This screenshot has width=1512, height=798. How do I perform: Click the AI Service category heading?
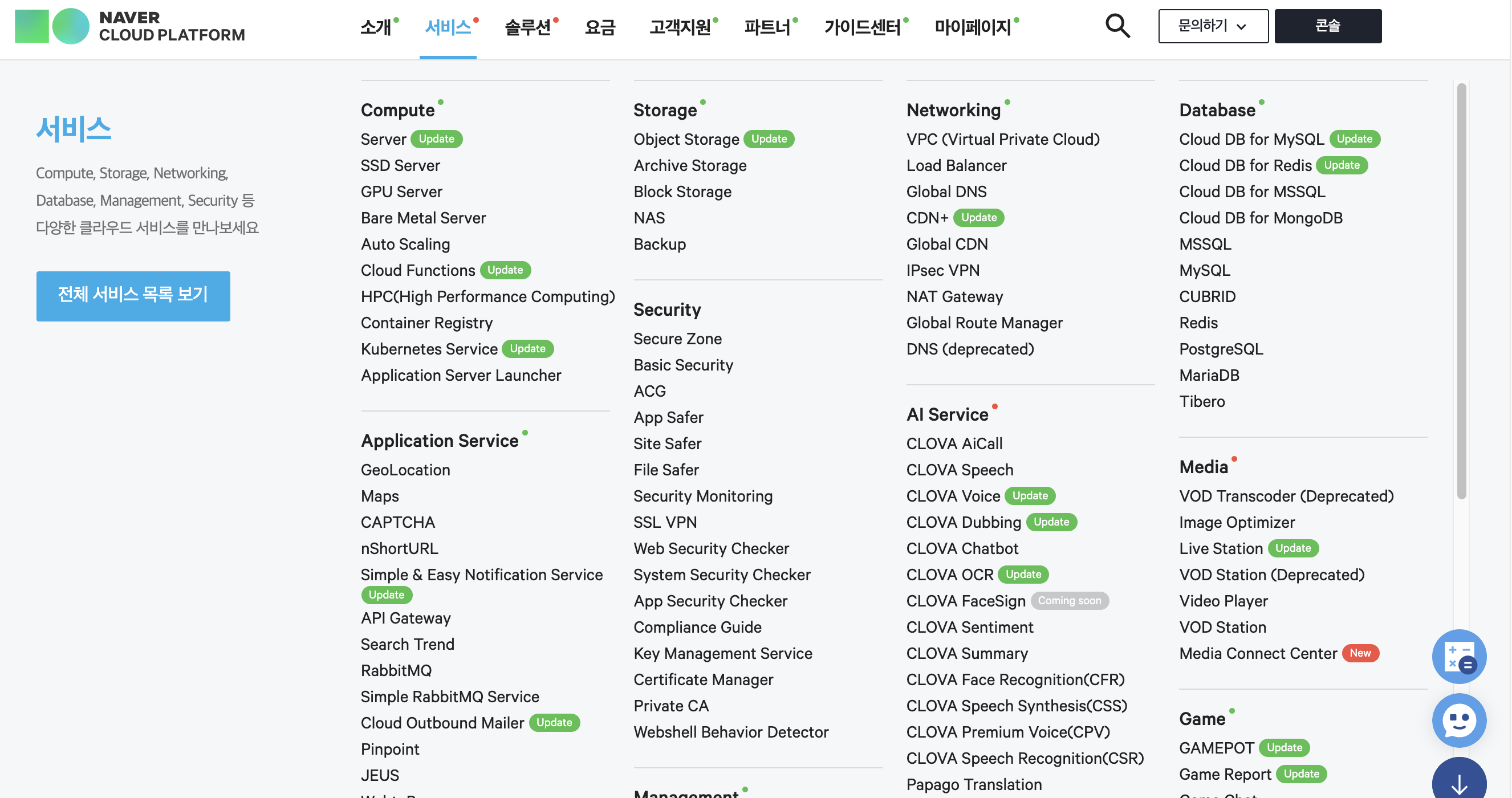click(x=947, y=415)
